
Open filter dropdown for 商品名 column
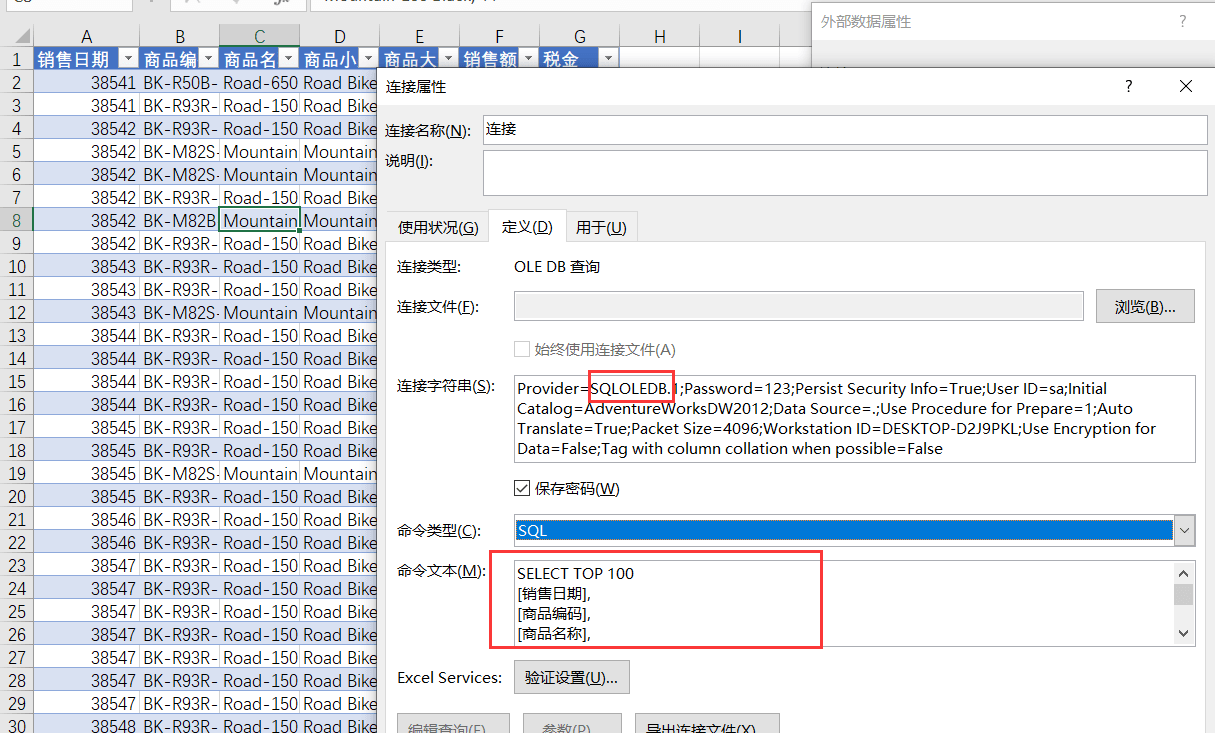(x=288, y=59)
